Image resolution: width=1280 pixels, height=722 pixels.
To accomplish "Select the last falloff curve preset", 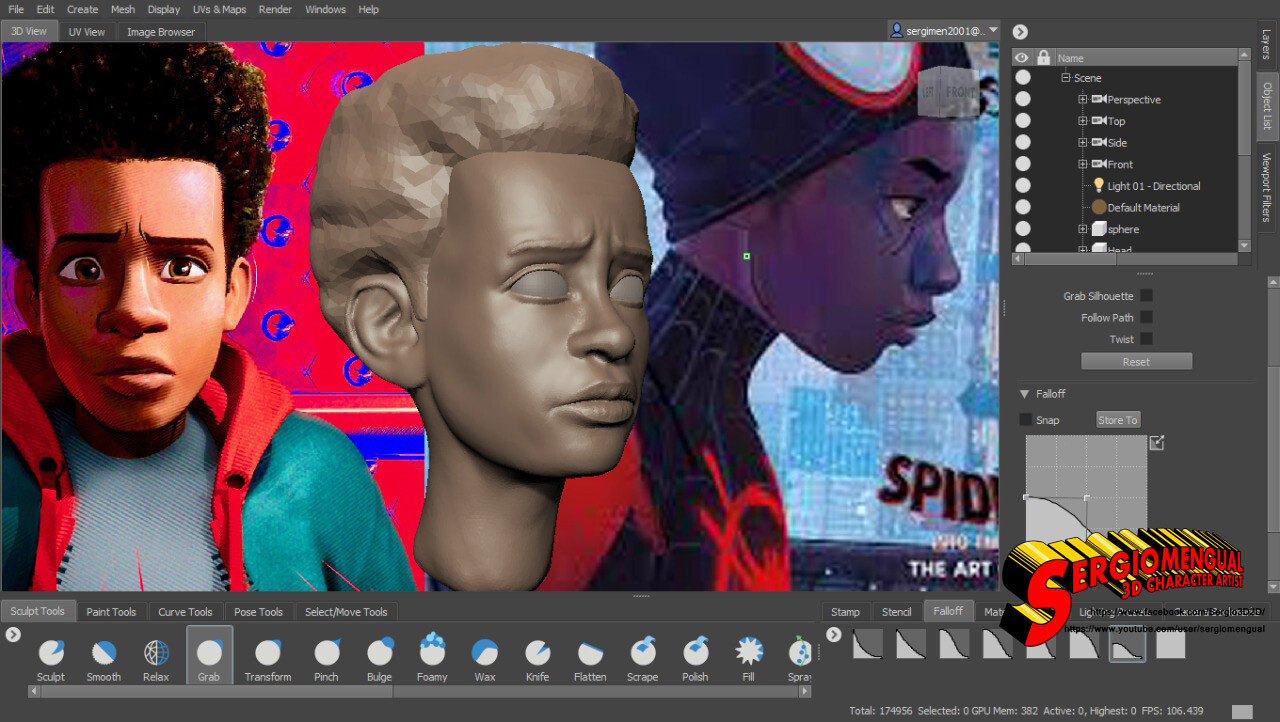I will pos(1169,644).
